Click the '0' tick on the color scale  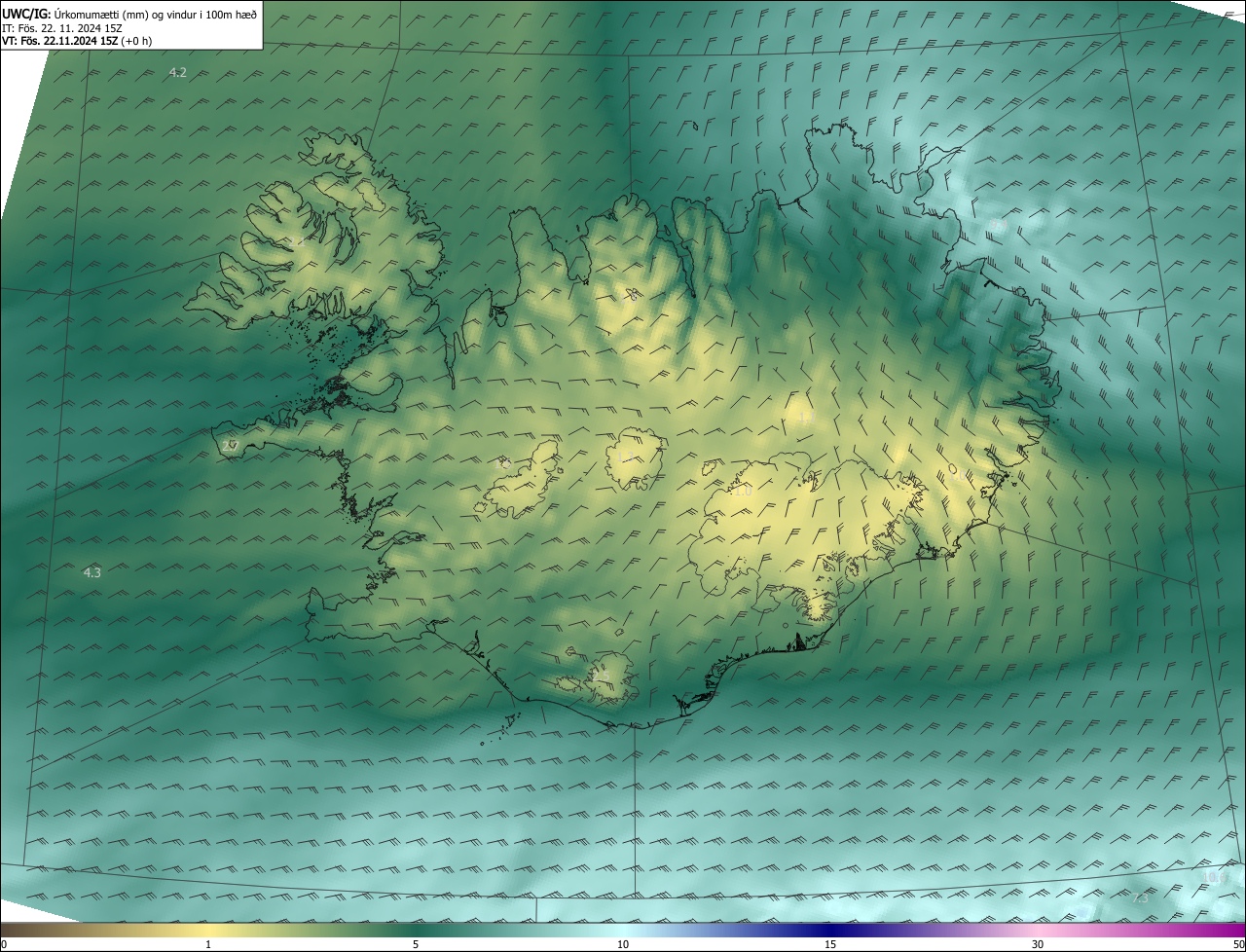click(4, 944)
